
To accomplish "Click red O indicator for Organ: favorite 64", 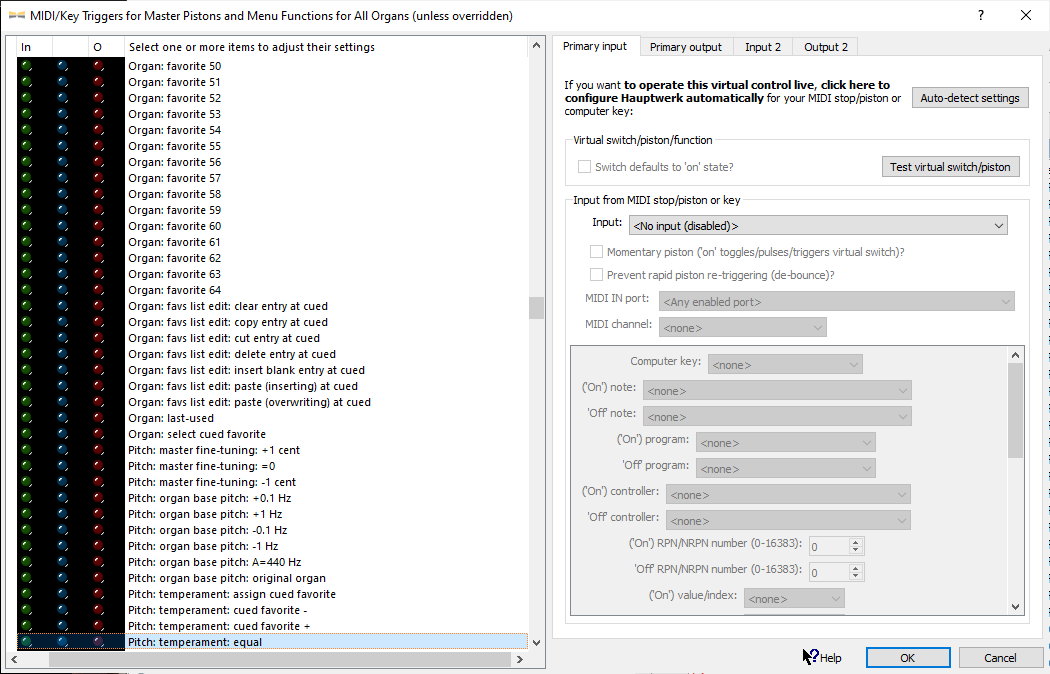I will 98,290.
